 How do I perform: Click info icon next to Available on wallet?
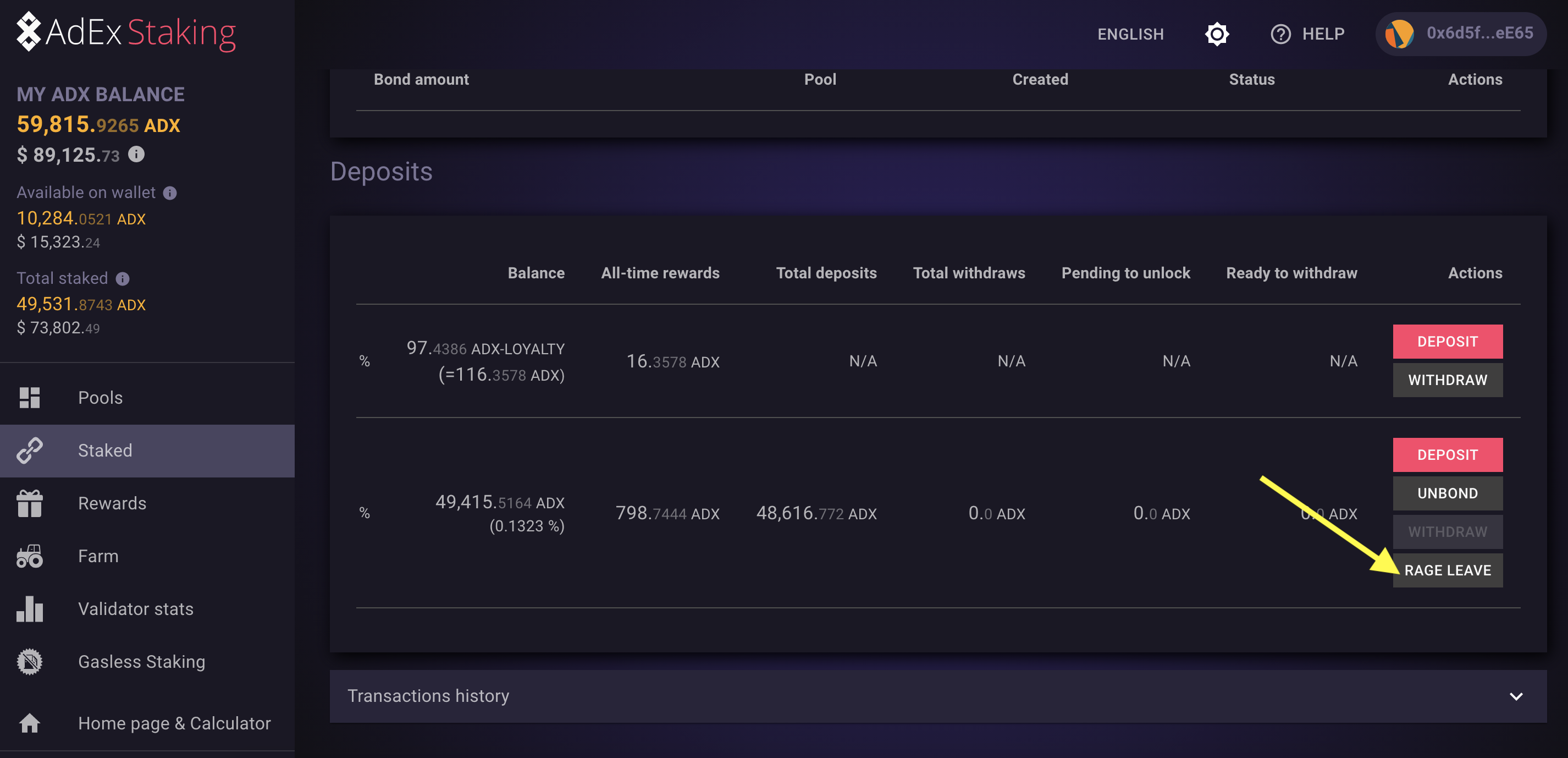(x=170, y=193)
